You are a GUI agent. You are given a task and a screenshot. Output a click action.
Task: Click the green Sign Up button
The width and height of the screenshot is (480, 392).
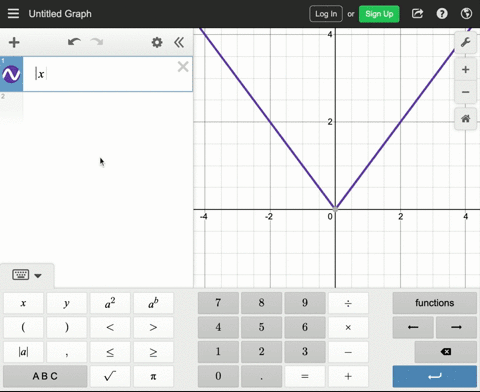(379, 14)
